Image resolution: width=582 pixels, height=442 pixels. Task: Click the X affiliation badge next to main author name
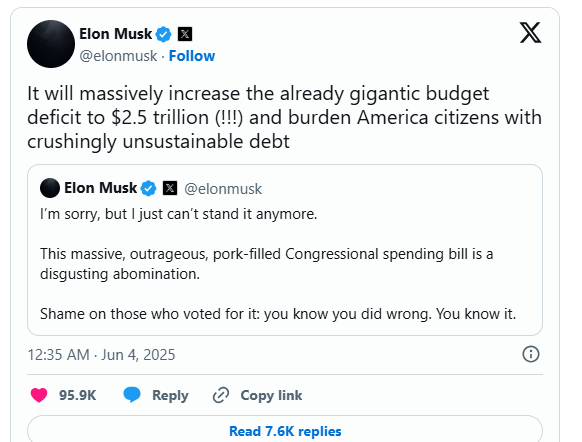[185, 35]
